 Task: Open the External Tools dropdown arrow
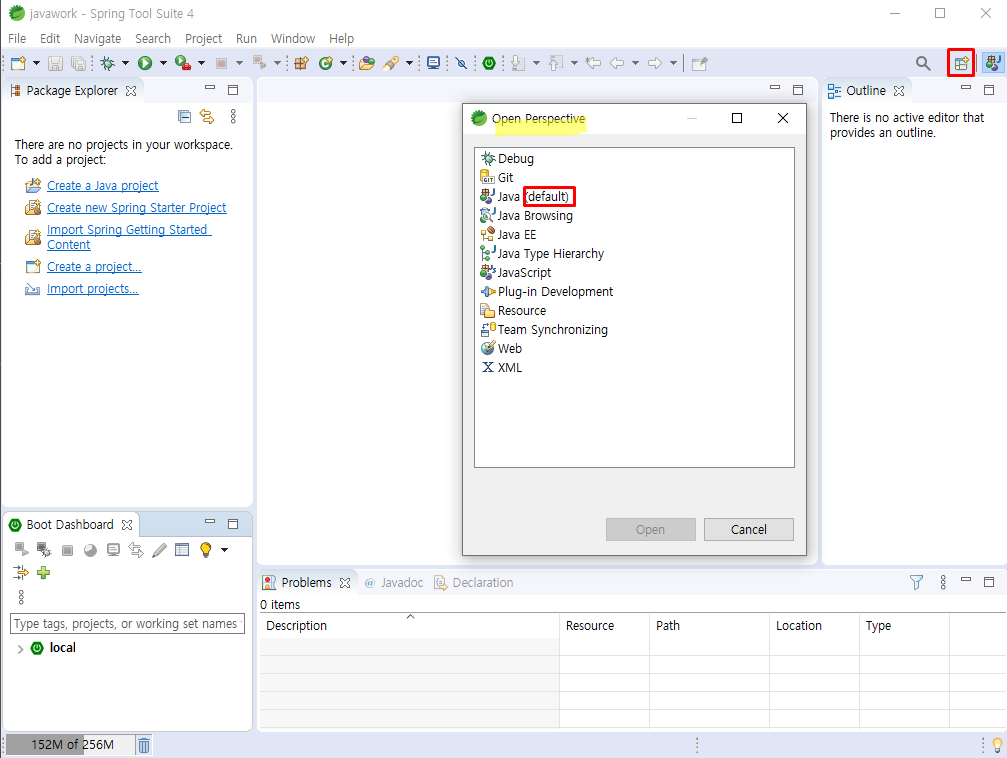[x=201, y=63]
